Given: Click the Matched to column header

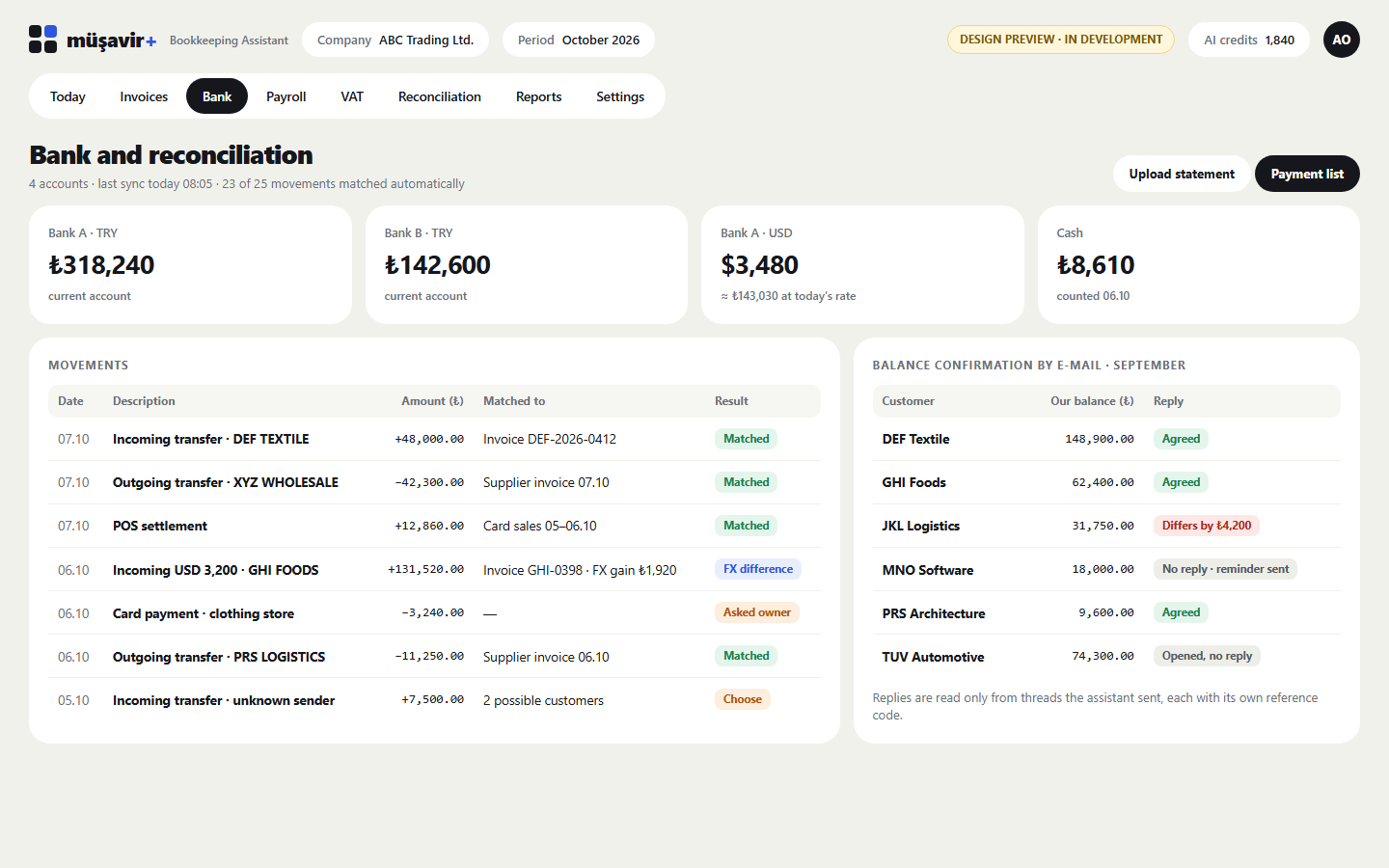Looking at the screenshot, I should click(x=514, y=401).
